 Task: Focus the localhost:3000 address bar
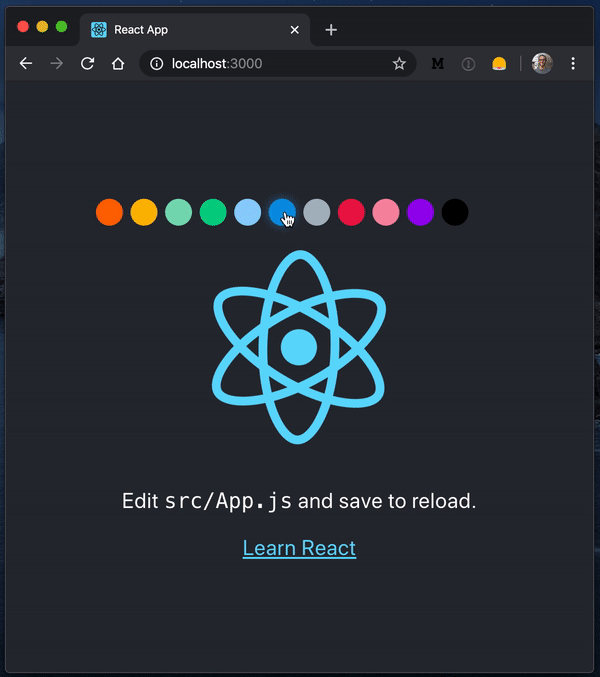point(278,63)
